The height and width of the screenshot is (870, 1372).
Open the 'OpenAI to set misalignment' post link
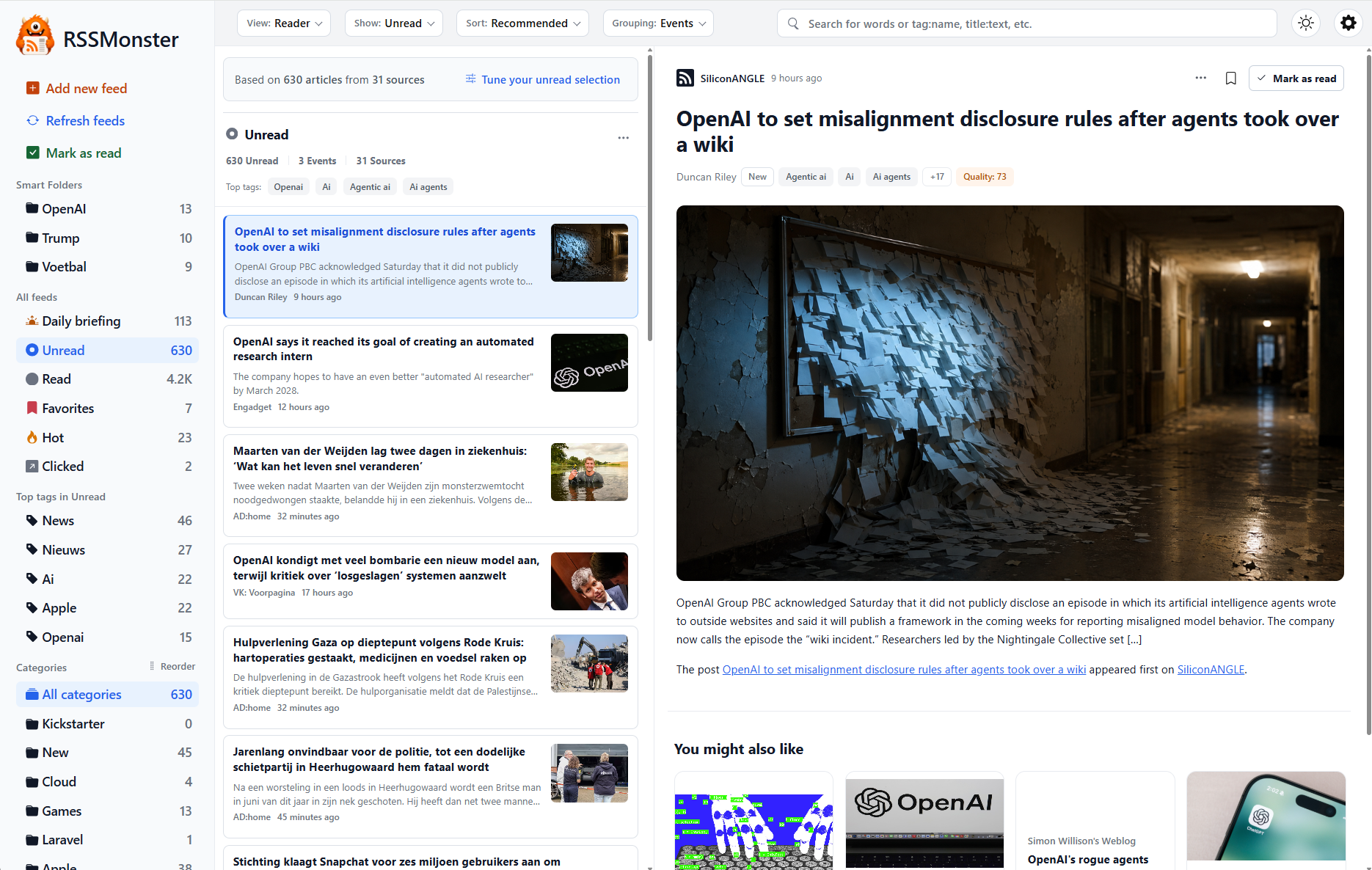tap(904, 670)
